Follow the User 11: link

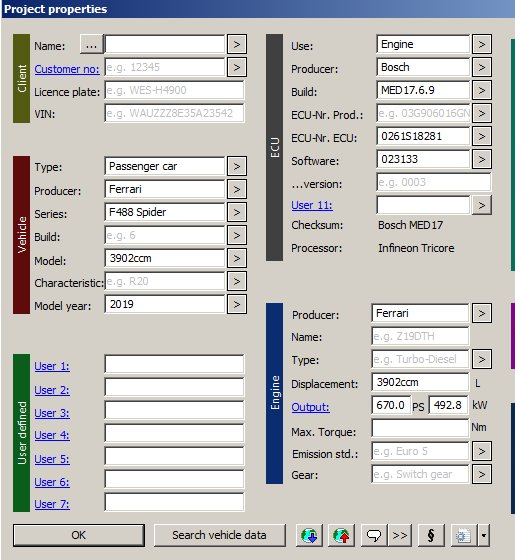coord(312,205)
